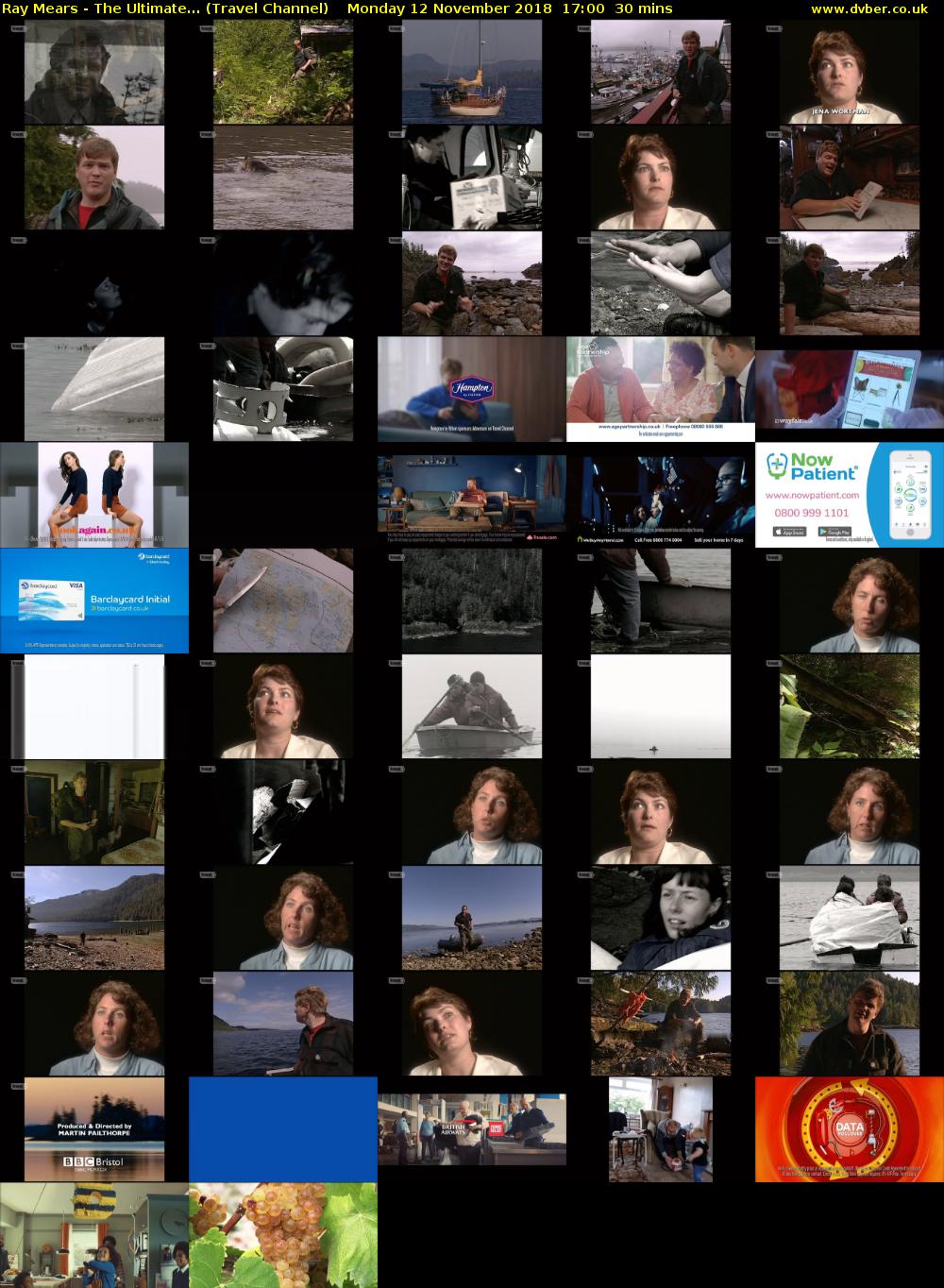Viewport: 944px width, 1288px height.
Task: Click the green grapes thumbnail
Action: point(283,1235)
